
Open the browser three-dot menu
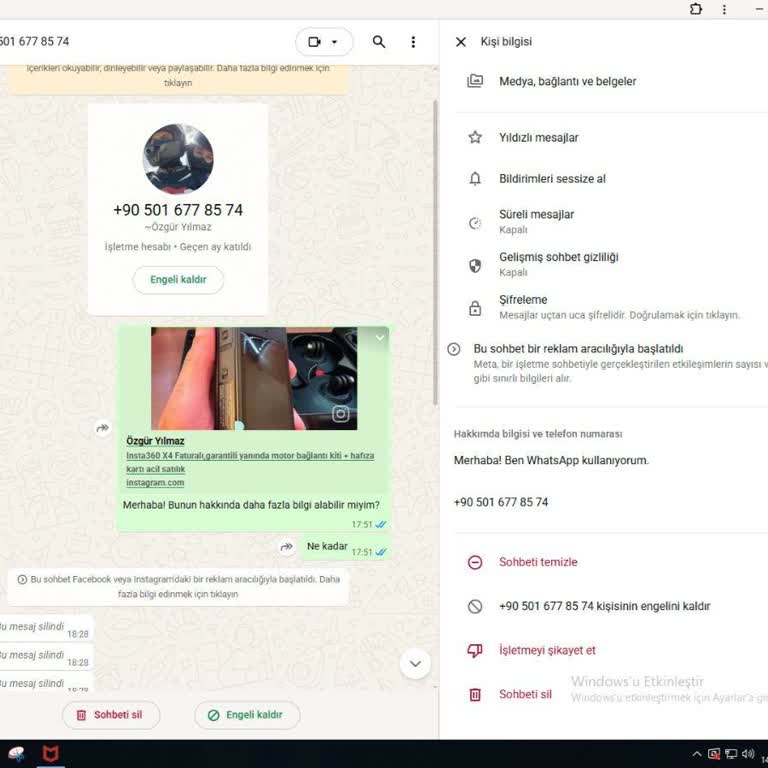(724, 9)
